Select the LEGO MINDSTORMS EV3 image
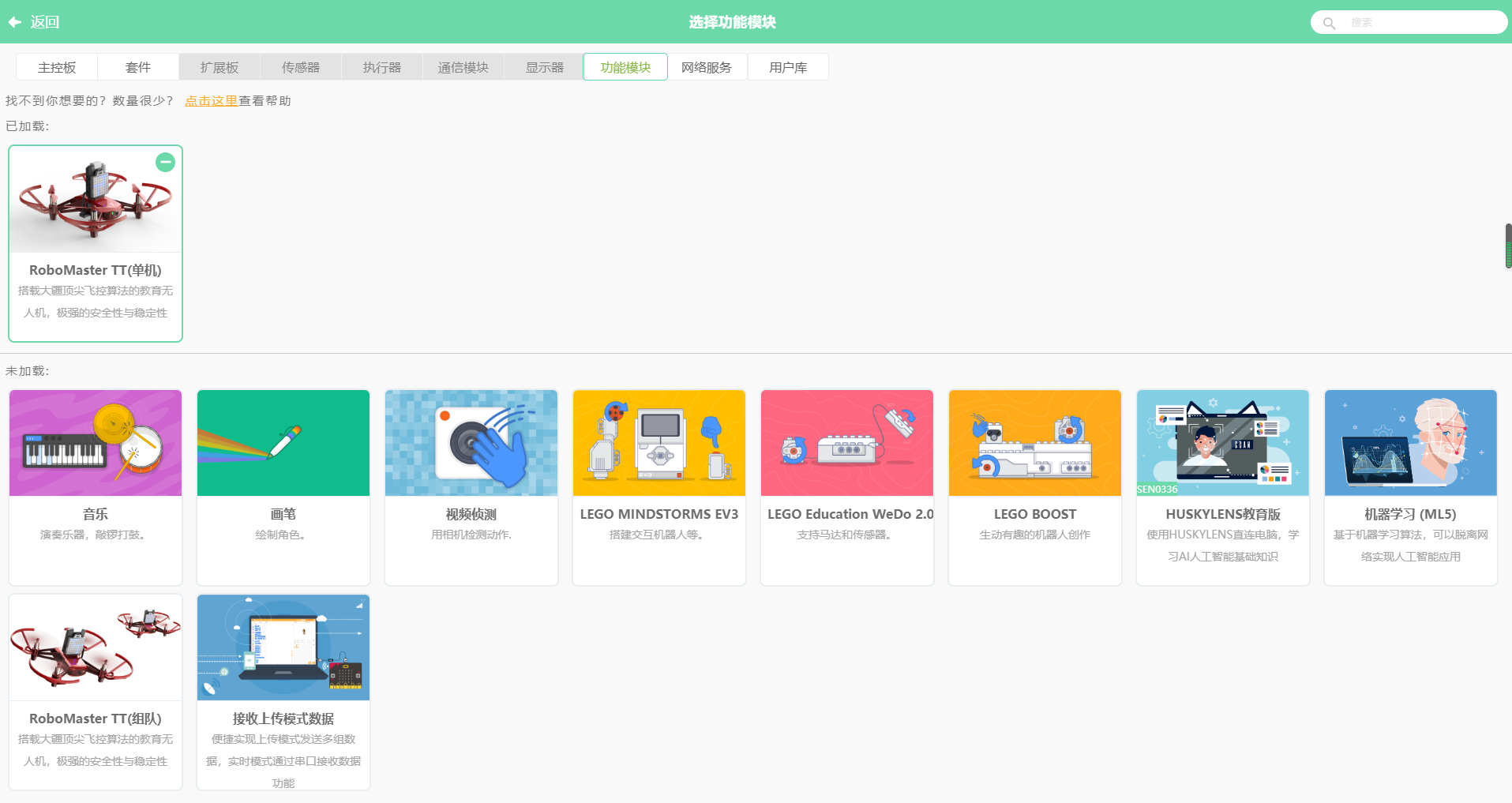The width and height of the screenshot is (1512, 803). tap(659, 443)
